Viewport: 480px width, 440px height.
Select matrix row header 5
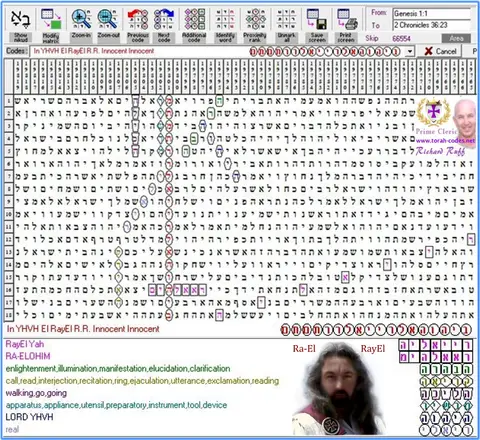[9, 151]
